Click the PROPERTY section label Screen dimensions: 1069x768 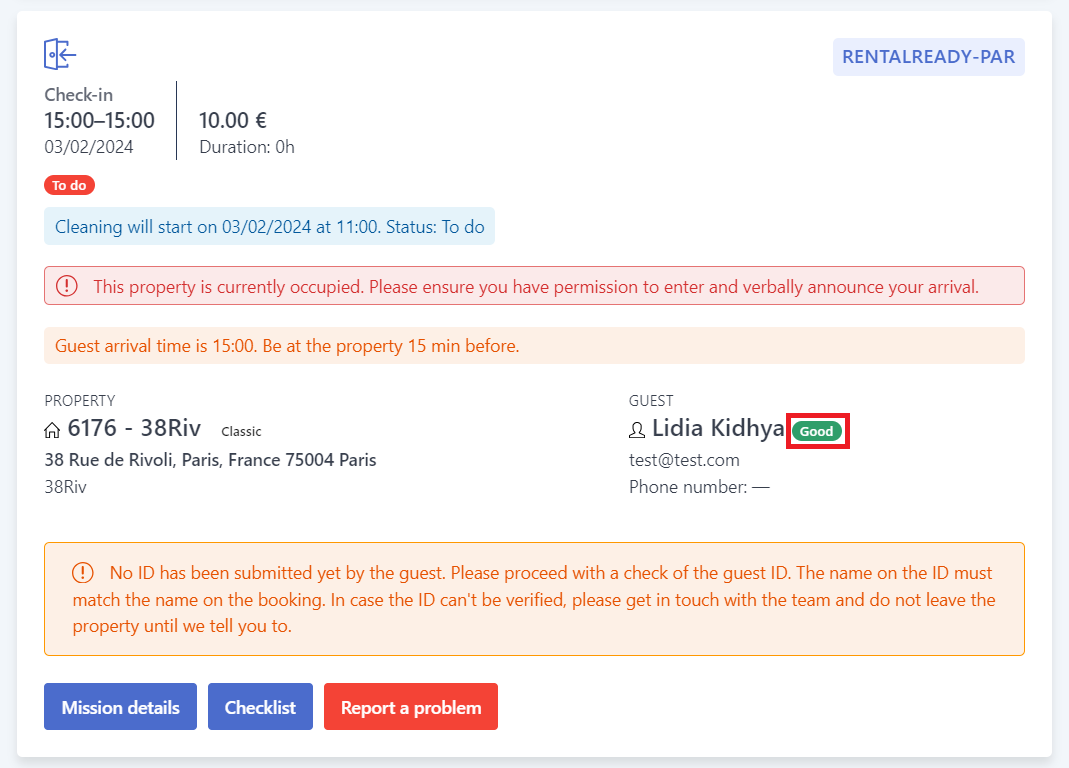coord(80,400)
